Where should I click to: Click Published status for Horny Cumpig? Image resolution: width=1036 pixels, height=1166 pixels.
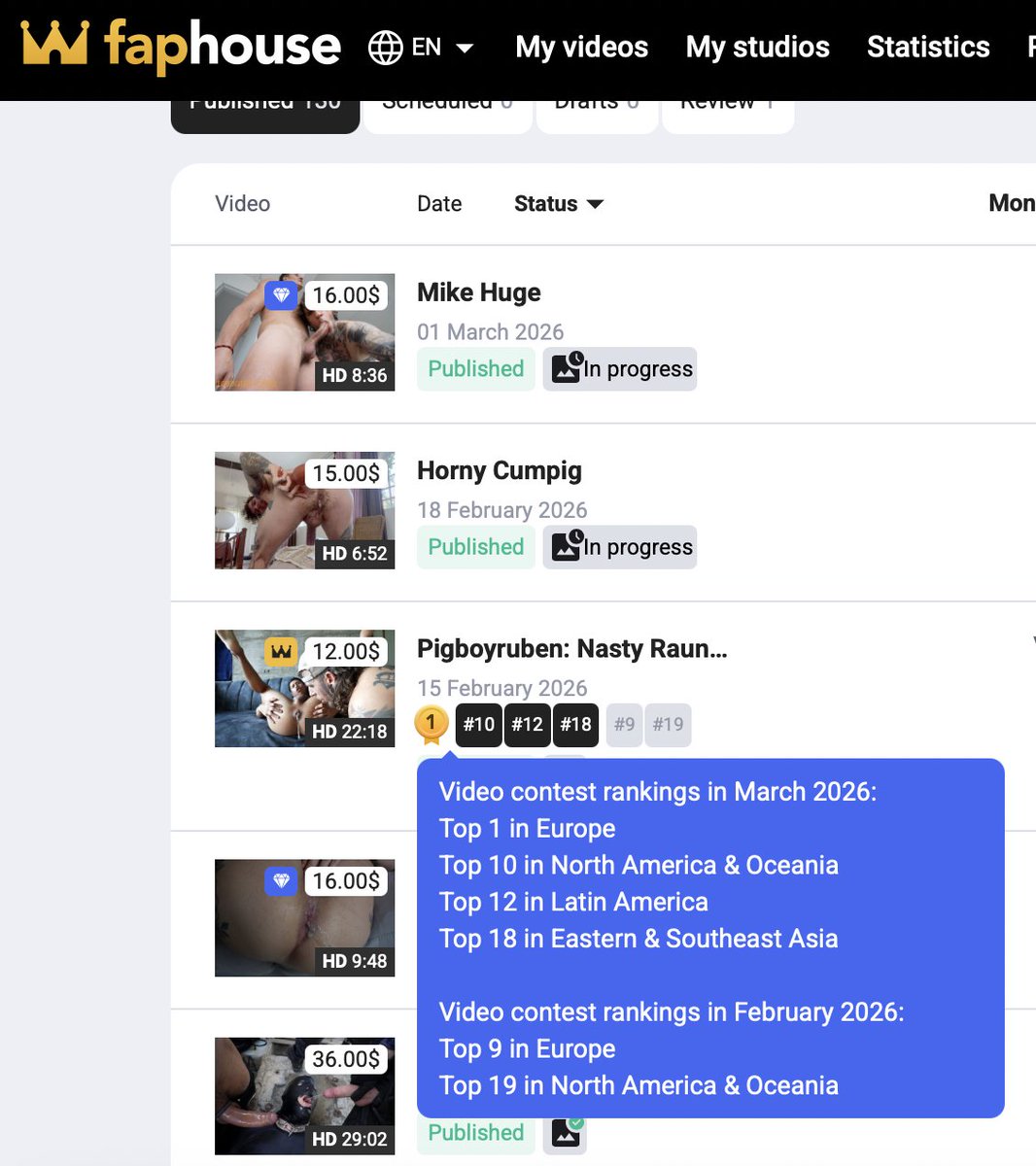point(476,547)
